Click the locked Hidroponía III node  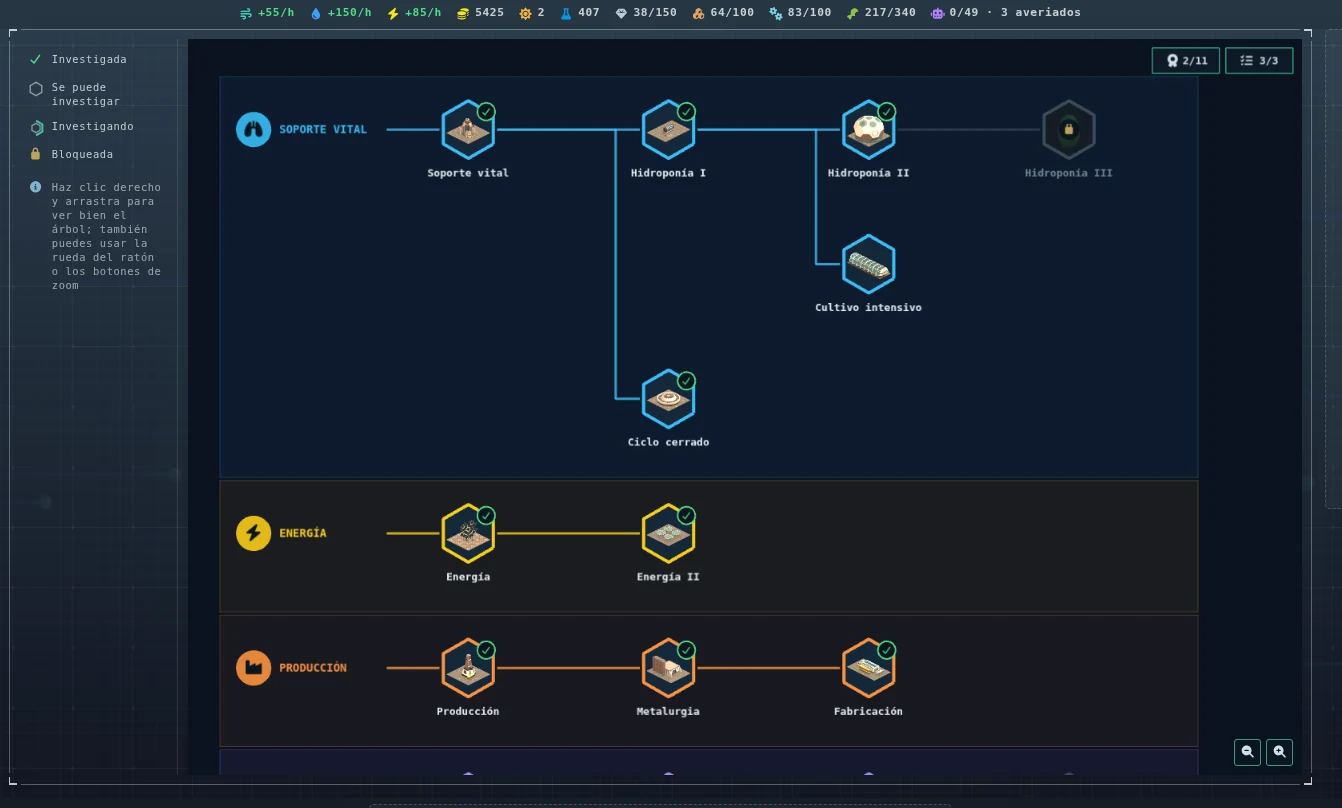point(1068,130)
